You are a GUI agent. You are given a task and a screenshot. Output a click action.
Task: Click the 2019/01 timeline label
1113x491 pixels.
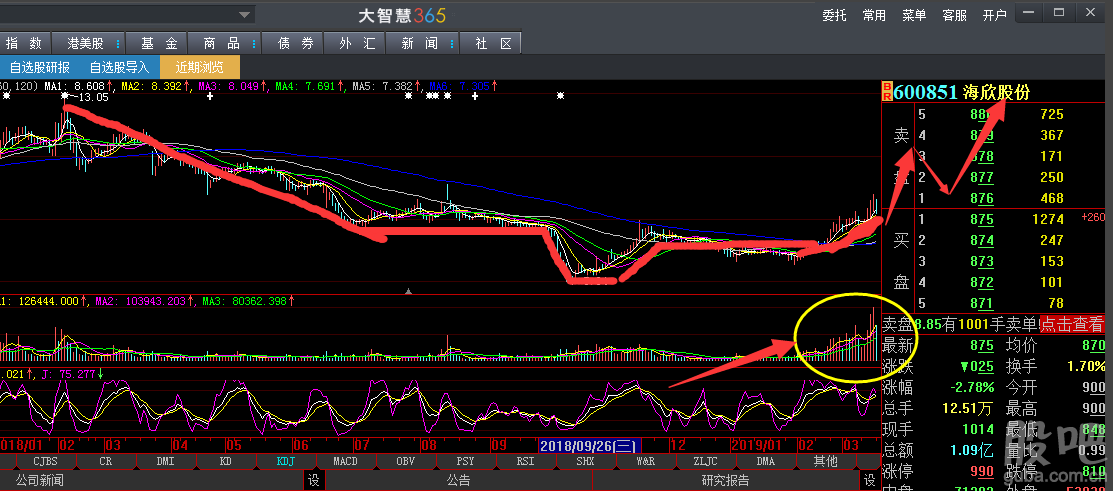pos(757,446)
